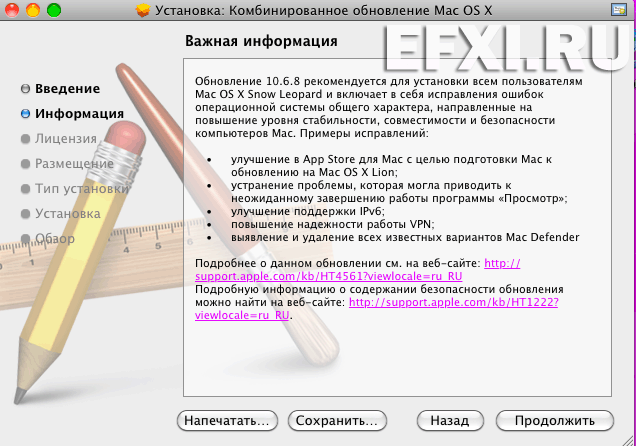The image size is (636, 446).
Task: Click the bullet beside Введение
Action: (x=25, y=88)
